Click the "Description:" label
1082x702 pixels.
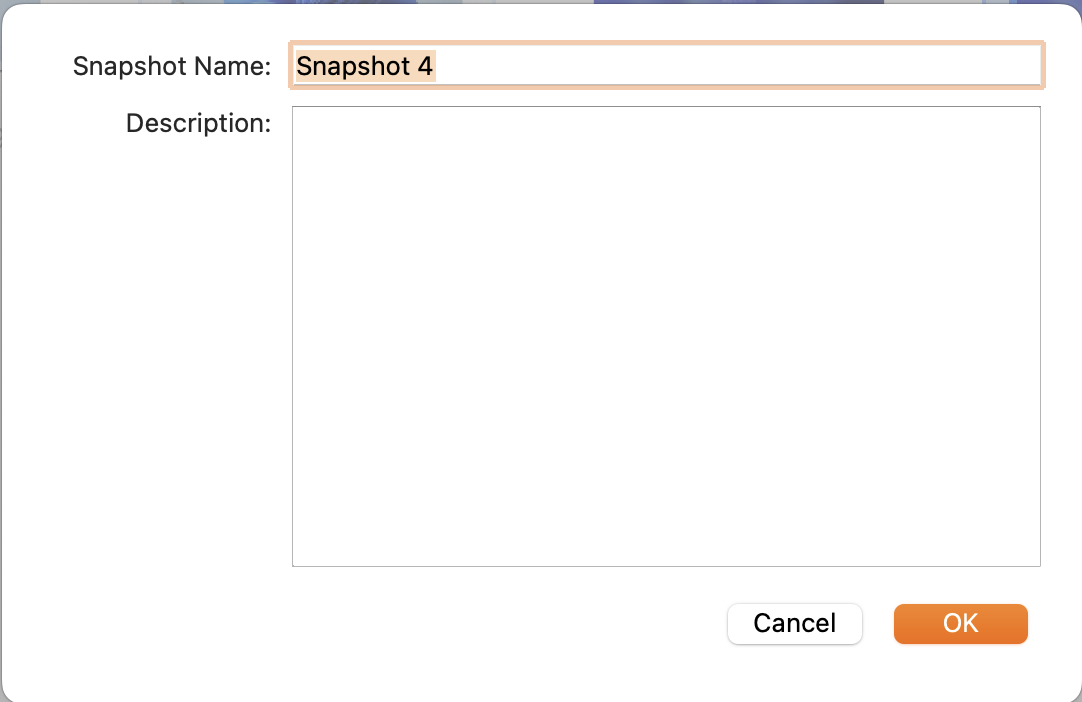(198, 123)
